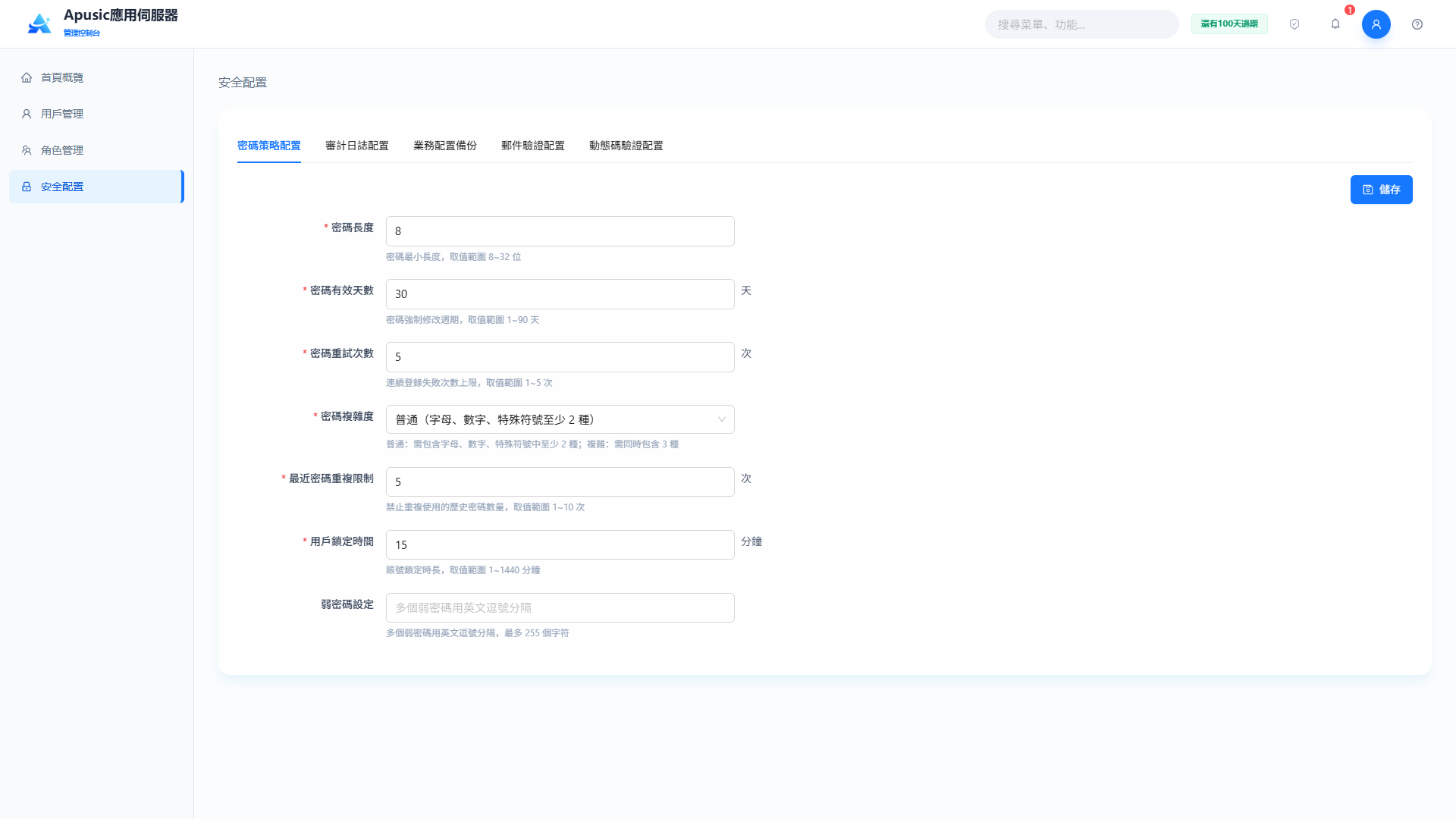Click the lock icon beside 安全配置
Viewport: 1456px width, 819px height.
pos(27,187)
